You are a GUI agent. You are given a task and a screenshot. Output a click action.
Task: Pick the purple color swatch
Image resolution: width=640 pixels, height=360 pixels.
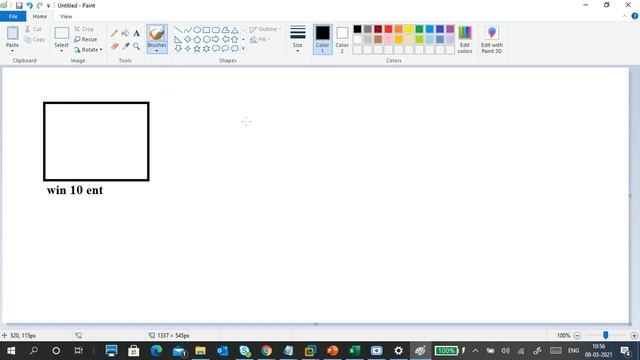[450, 29]
